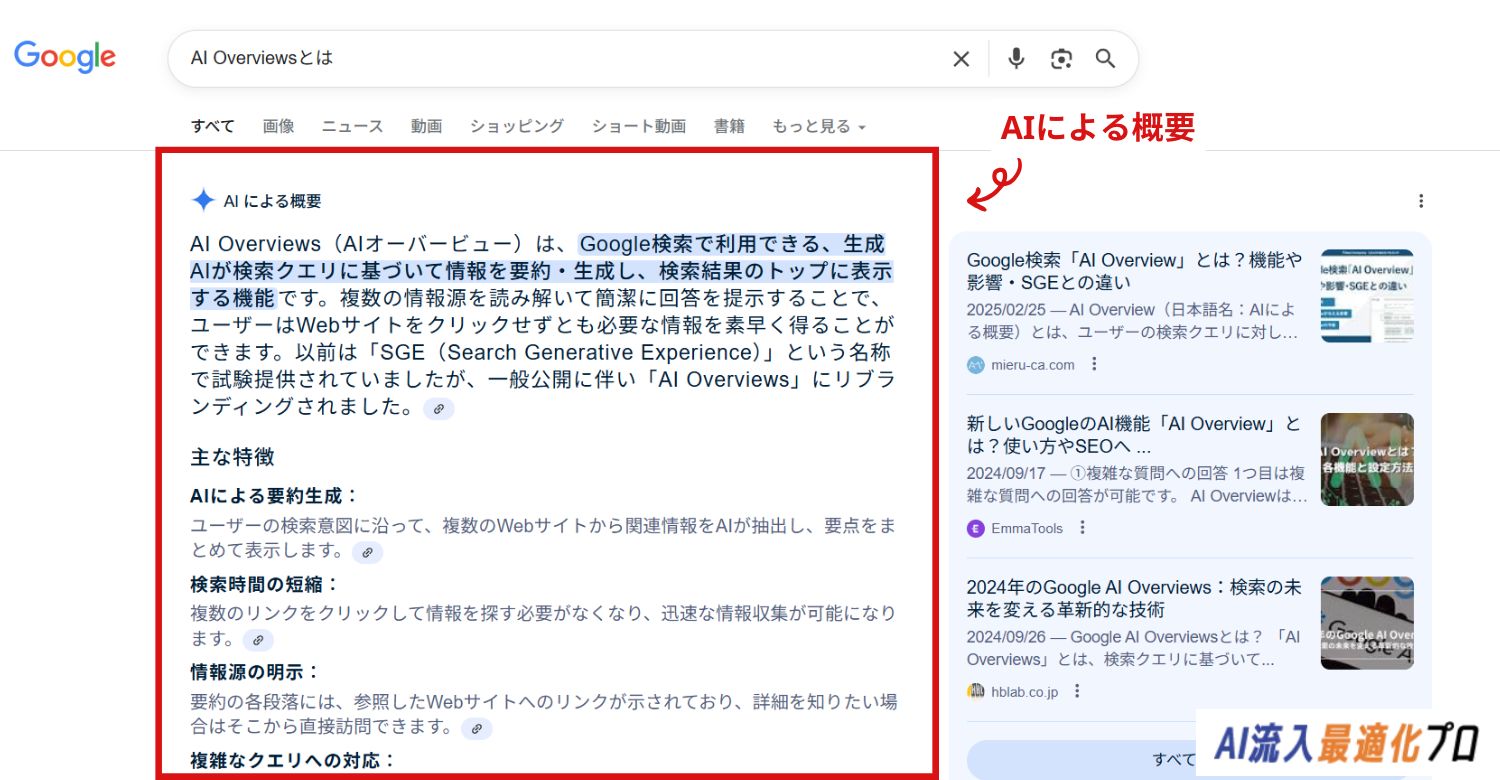Open the AI overview options three-dot menu
The height and width of the screenshot is (780, 1500).
pyautogui.click(x=1421, y=201)
